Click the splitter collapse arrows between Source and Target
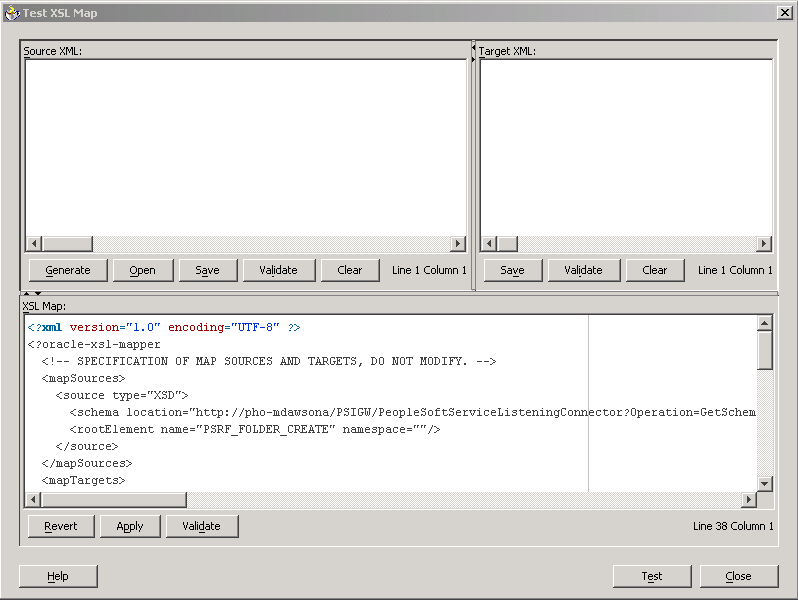 [x=473, y=53]
